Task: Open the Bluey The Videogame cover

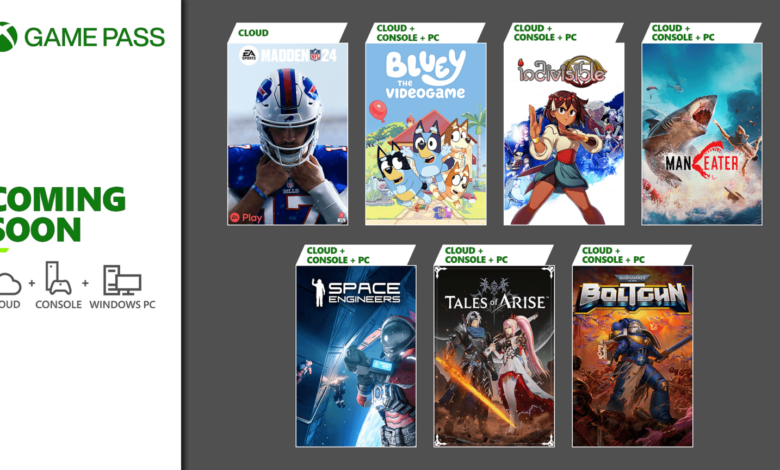Action: pos(426,134)
